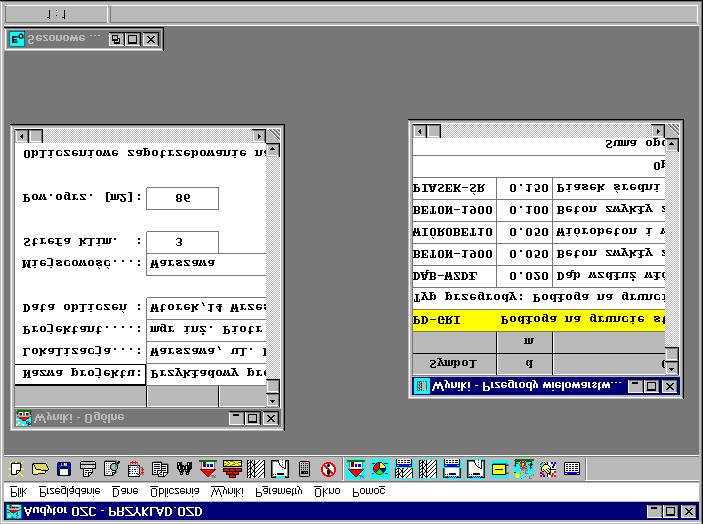Click the Strefa klim. field showing 3
The width and height of the screenshot is (703, 524).
click(x=182, y=242)
